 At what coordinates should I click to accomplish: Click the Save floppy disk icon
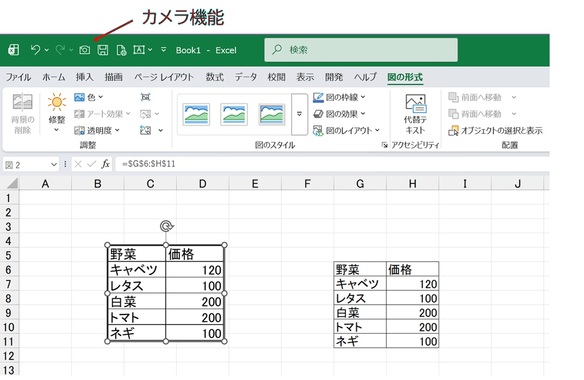[x=103, y=50]
